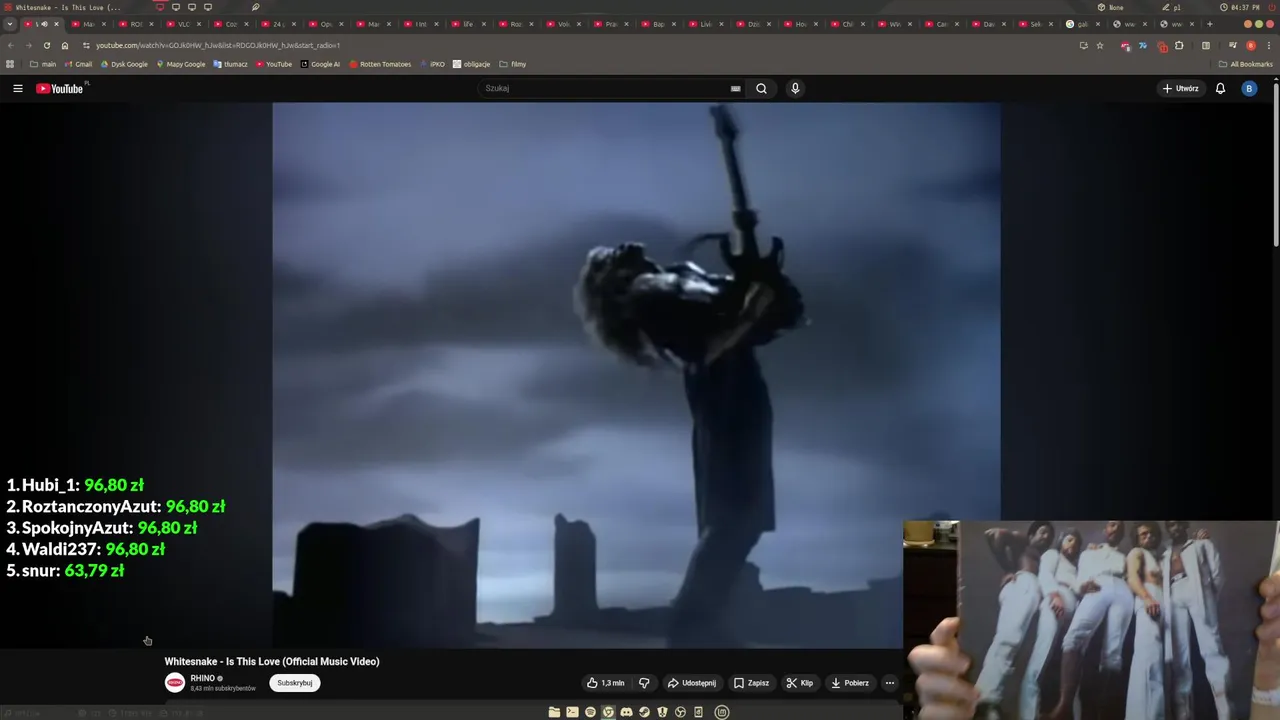This screenshot has width=1280, height=720.
Task: Open the Google AI bookmark
Action: [x=320, y=64]
